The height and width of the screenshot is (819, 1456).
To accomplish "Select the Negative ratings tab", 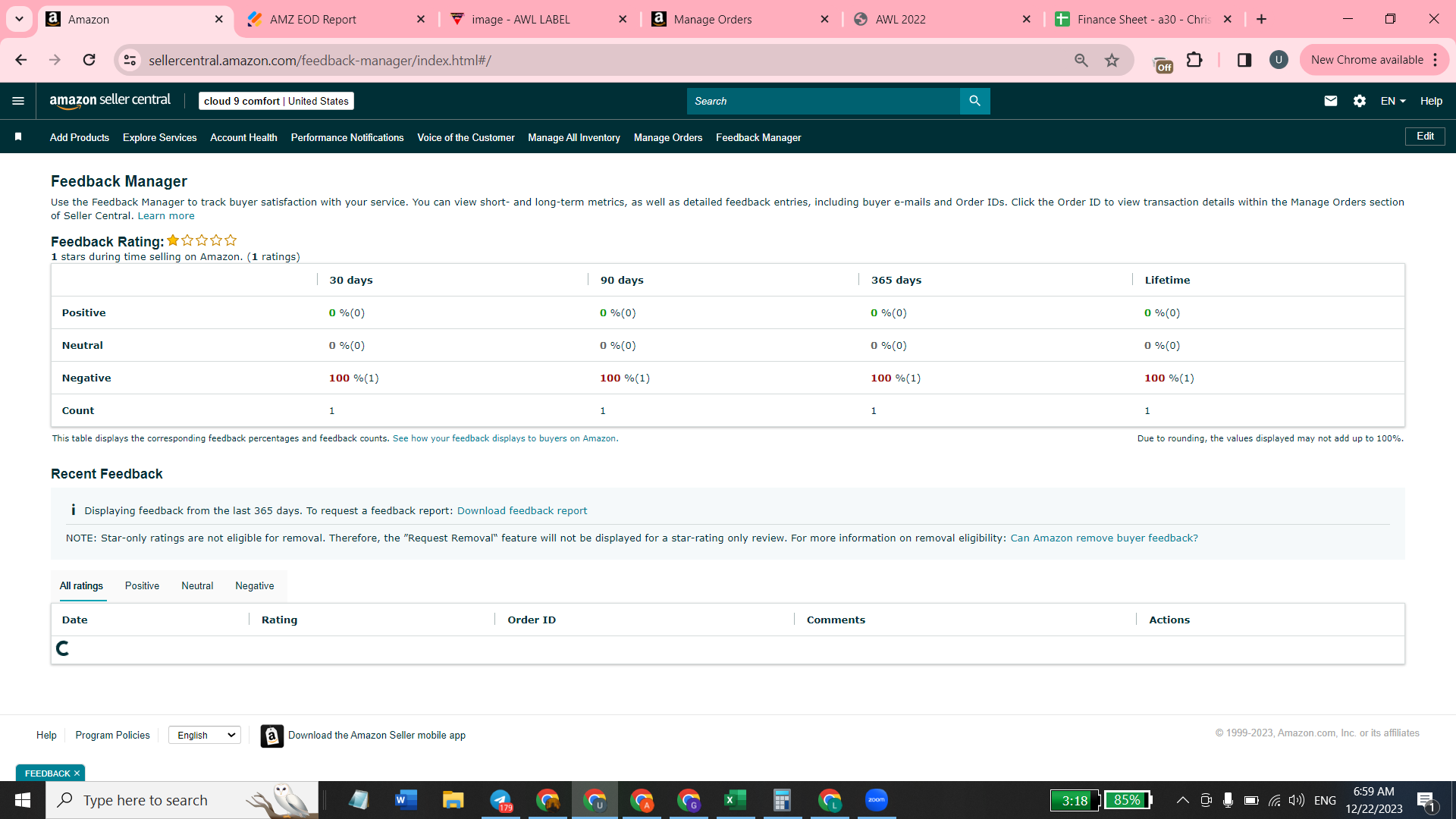I will point(254,585).
